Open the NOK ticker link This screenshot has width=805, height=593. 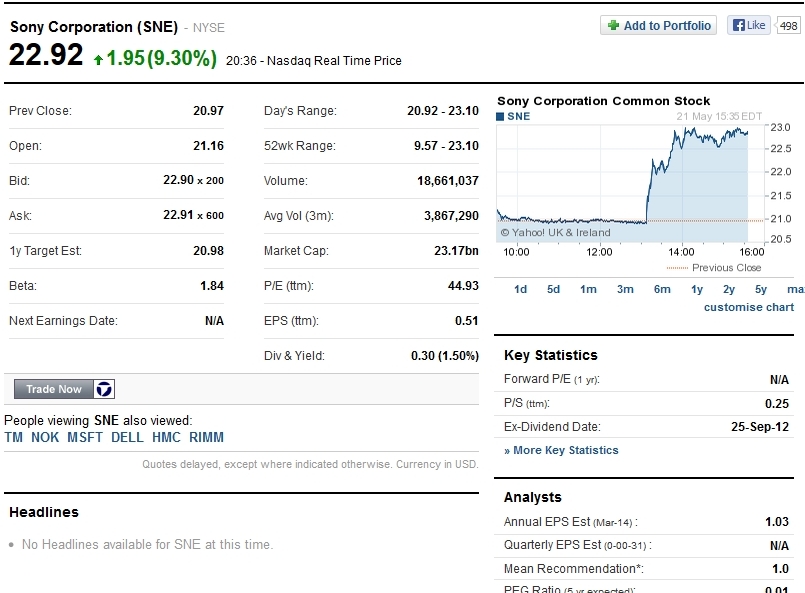[x=45, y=437]
